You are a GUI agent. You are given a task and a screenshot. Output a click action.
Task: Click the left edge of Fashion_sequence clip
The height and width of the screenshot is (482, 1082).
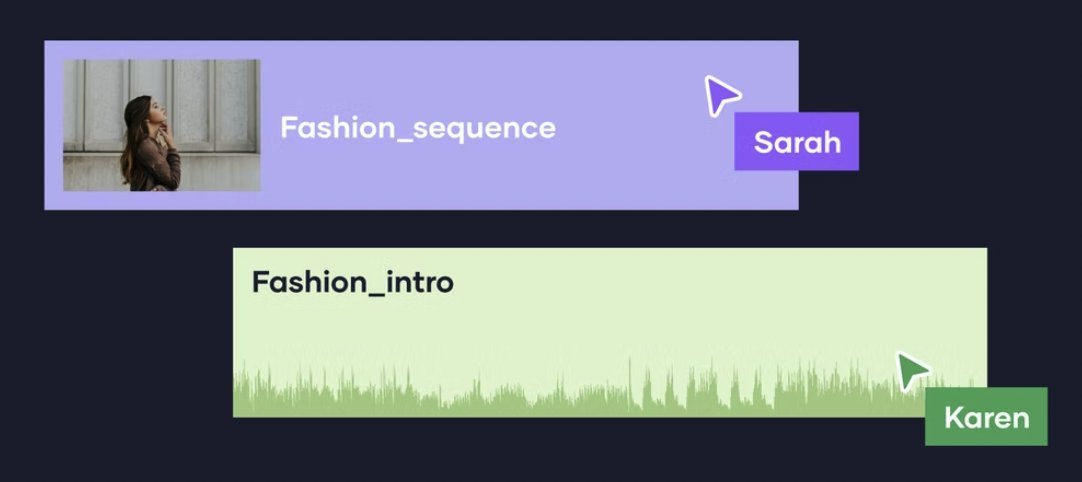(47, 125)
